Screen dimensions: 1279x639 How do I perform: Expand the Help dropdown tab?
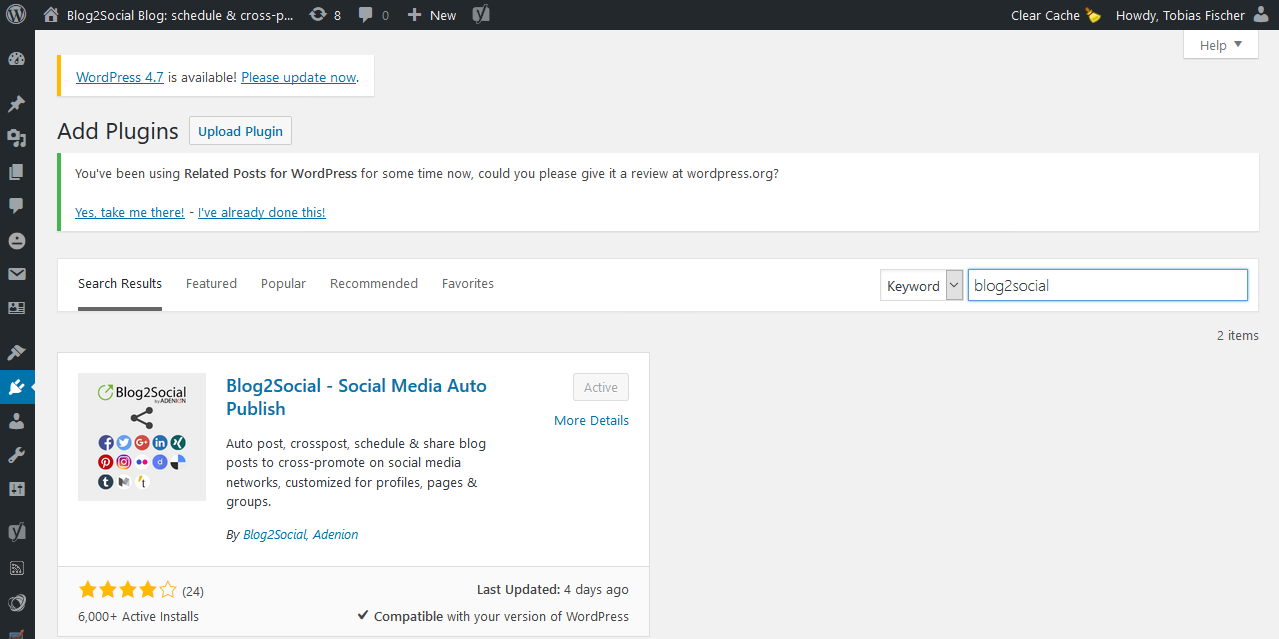click(1221, 45)
